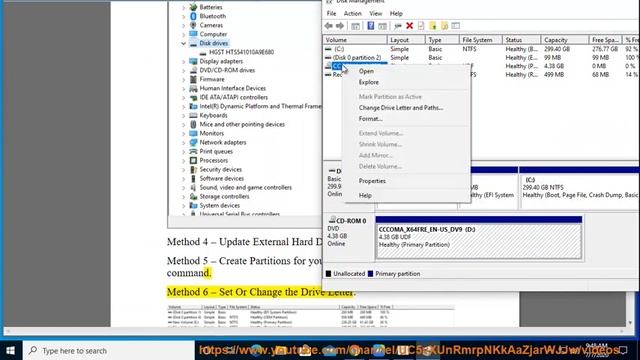The image size is (640, 360).
Task: Click the CD-ROM 0 disc icon
Action: coord(332,220)
